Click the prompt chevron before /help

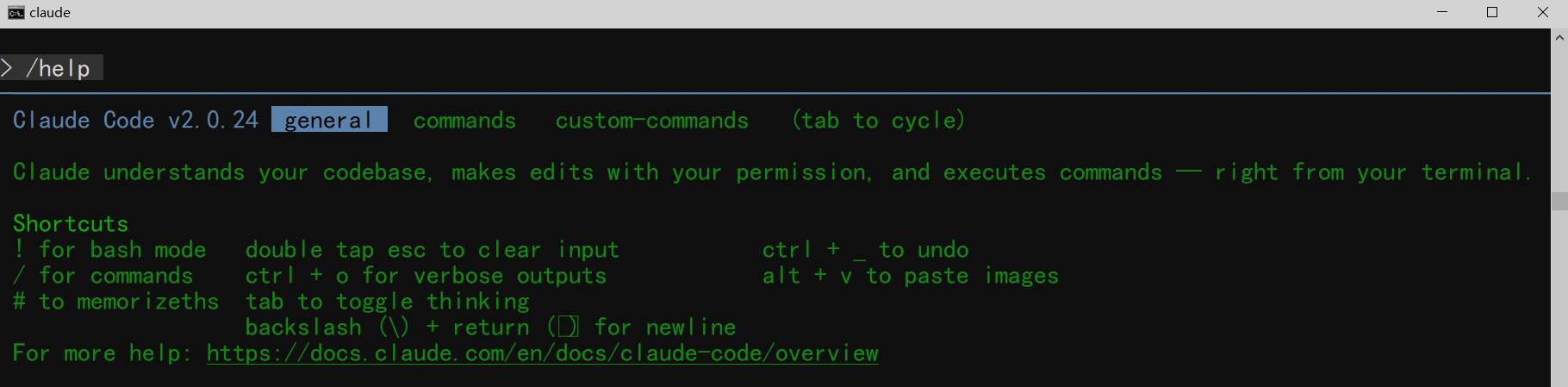pos(7,68)
